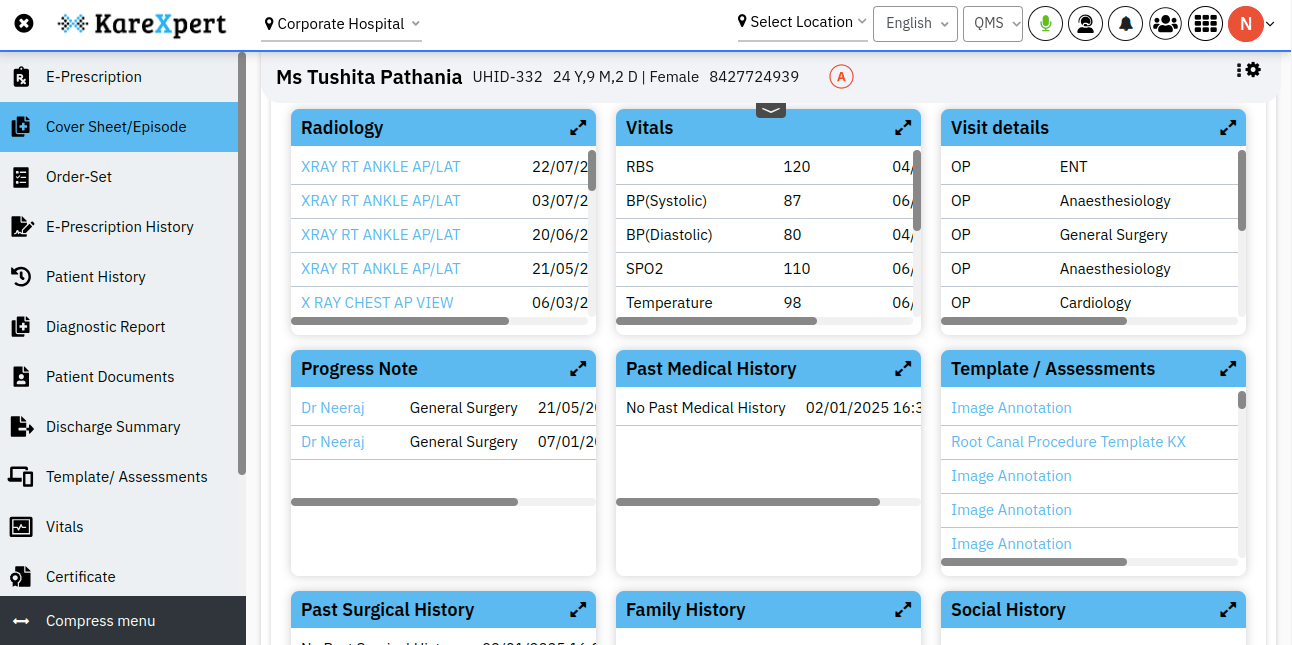Toggle the alert indicator next to patient phone
This screenshot has width=1292, height=645.
coord(840,76)
